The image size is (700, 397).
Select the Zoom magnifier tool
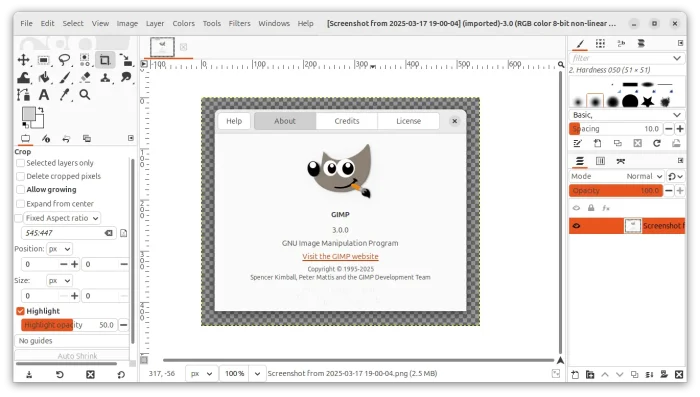tap(85, 95)
